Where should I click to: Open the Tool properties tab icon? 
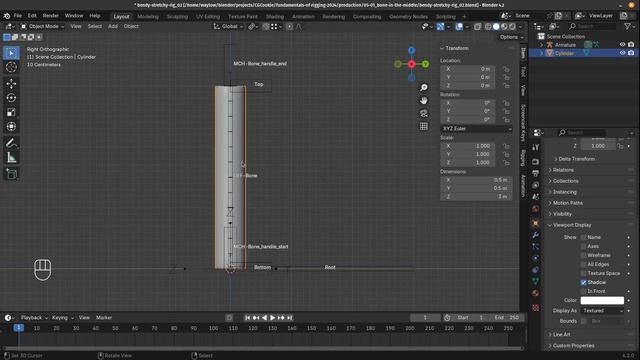[x=536, y=147]
